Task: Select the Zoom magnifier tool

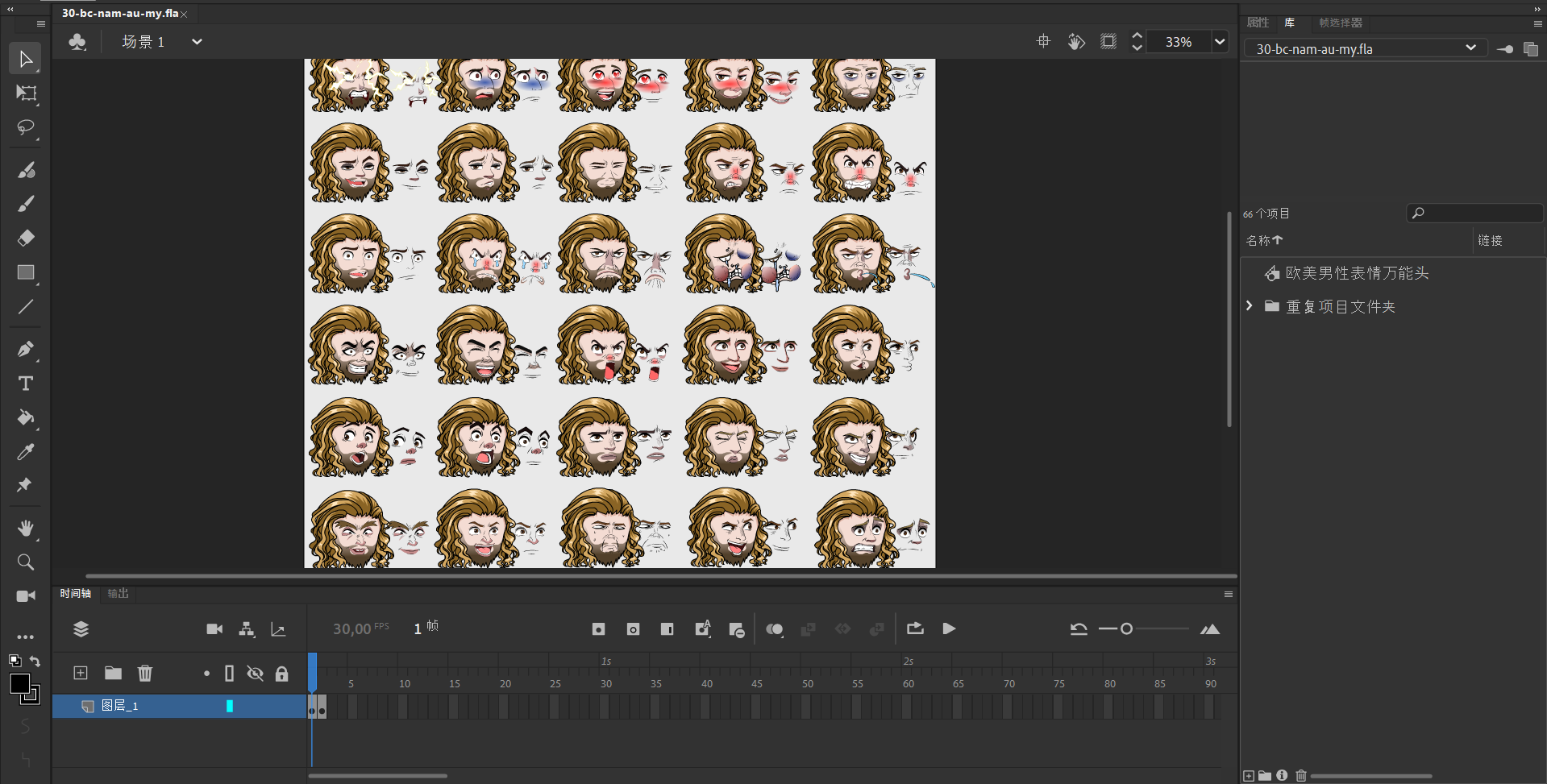Action: [x=26, y=562]
